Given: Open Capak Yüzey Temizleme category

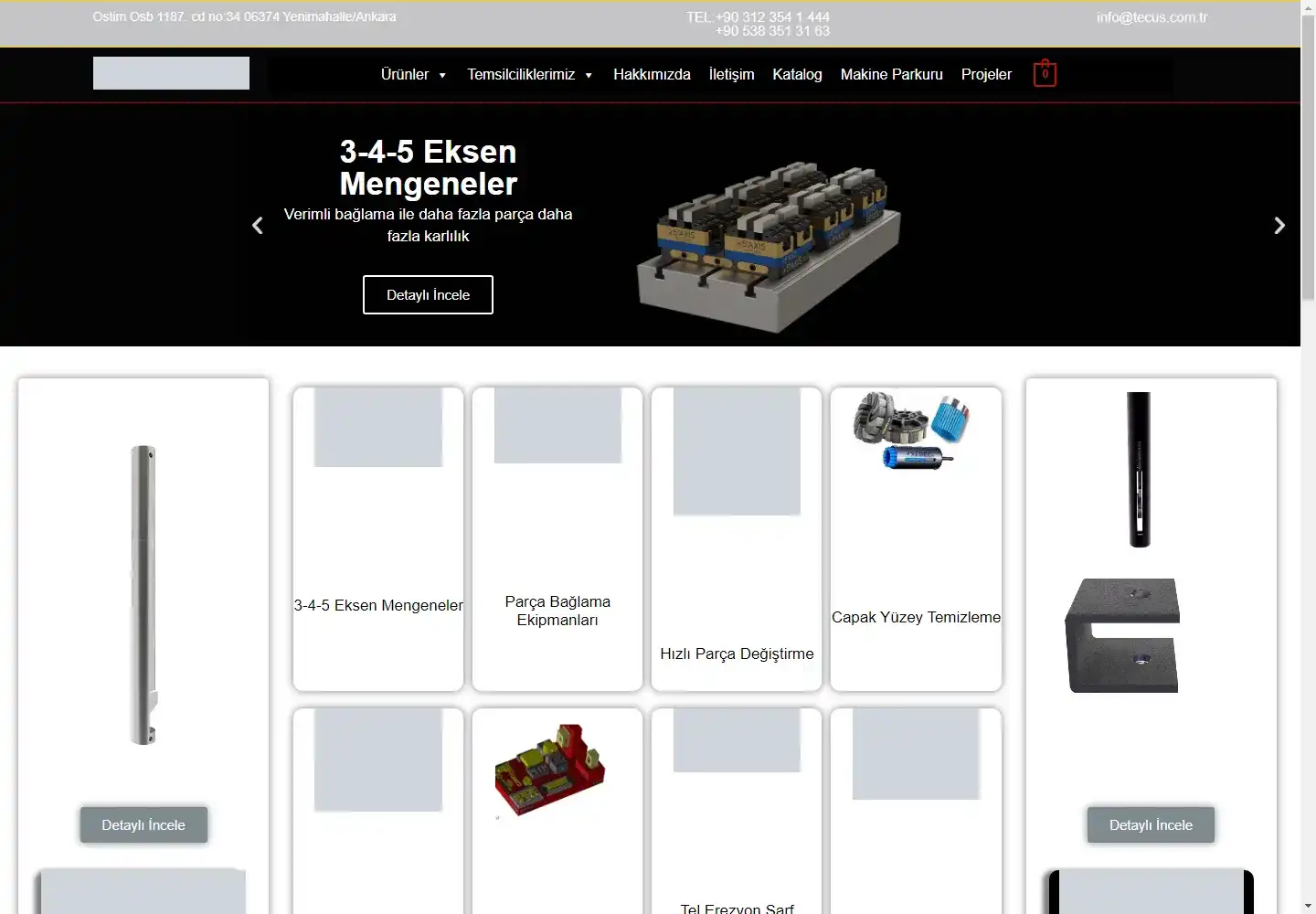Looking at the screenshot, I should pos(916,539).
